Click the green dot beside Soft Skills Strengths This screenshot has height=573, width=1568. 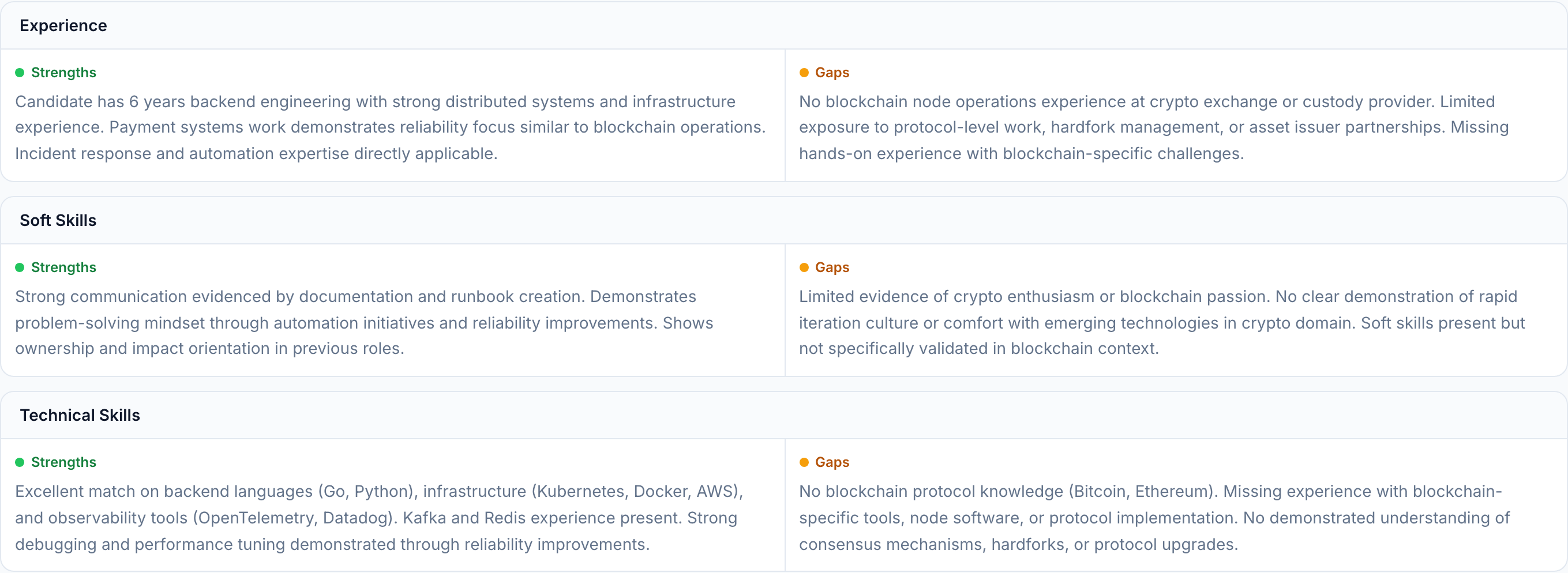point(20,267)
